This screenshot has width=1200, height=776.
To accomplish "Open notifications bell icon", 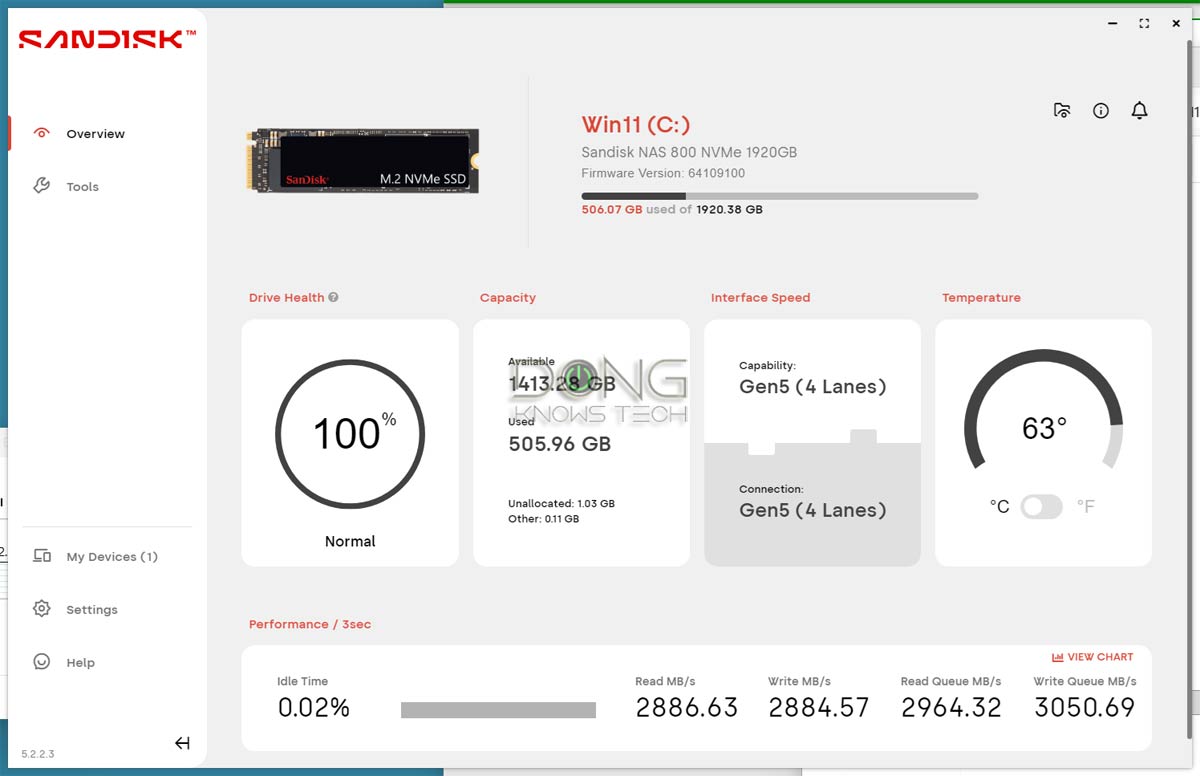I will click(1139, 111).
